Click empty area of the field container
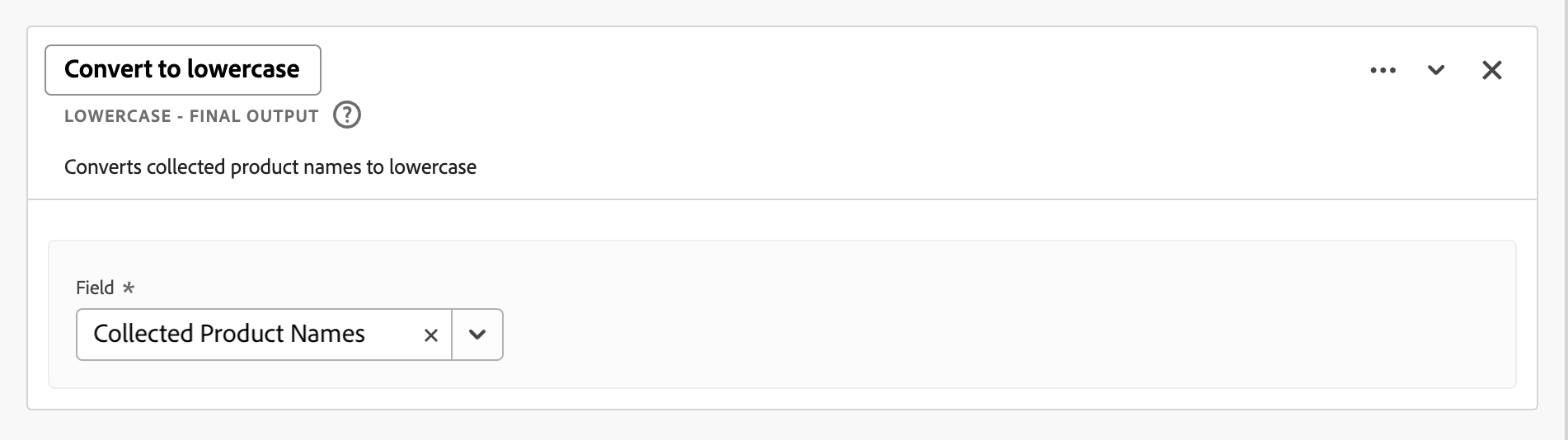The width and height of the screenshot is (1568, 440). tap(989, 330)
